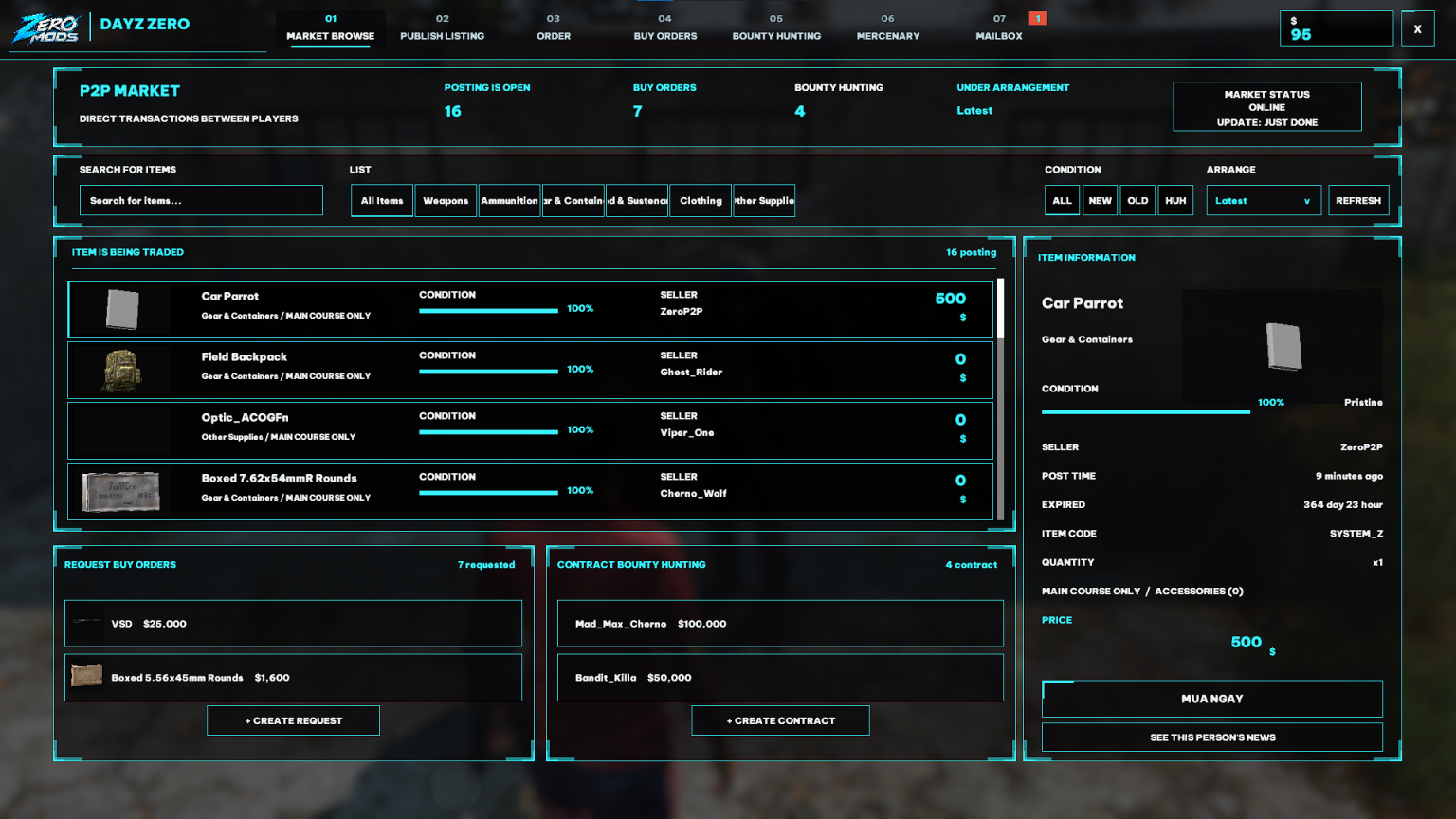Image resolution: width=1456 pixels, height=819 pixels.
Task: Click the 7 requested count
Action: [x=486, y=565]
